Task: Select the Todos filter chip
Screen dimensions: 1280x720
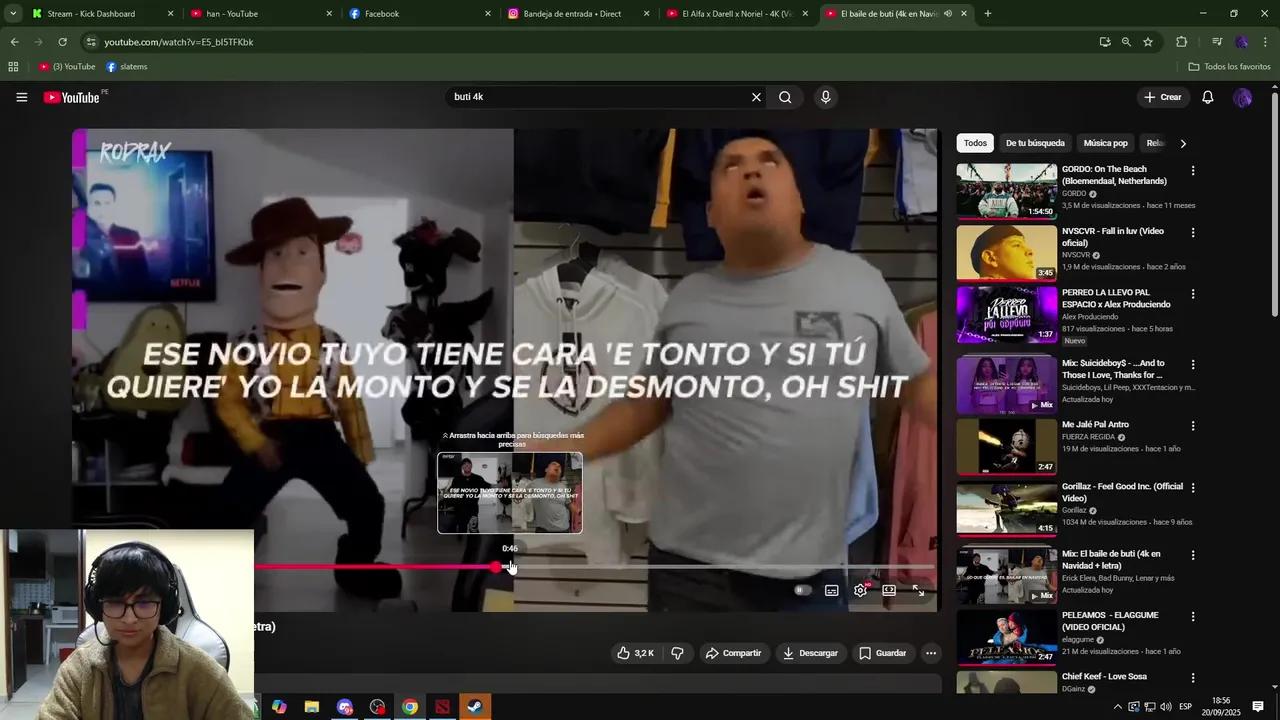Action: pyautogui.click(x=975, y=143)
